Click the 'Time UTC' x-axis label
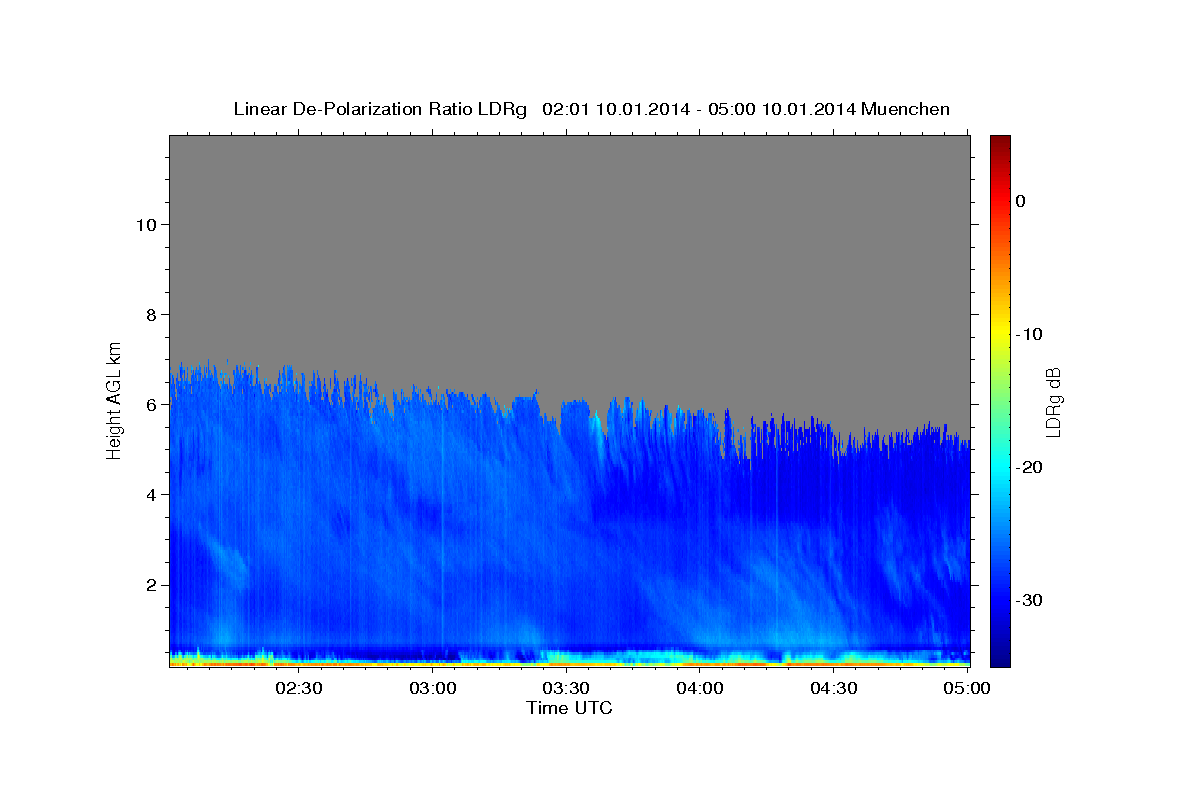1200x800 pixels. [569, 708]
